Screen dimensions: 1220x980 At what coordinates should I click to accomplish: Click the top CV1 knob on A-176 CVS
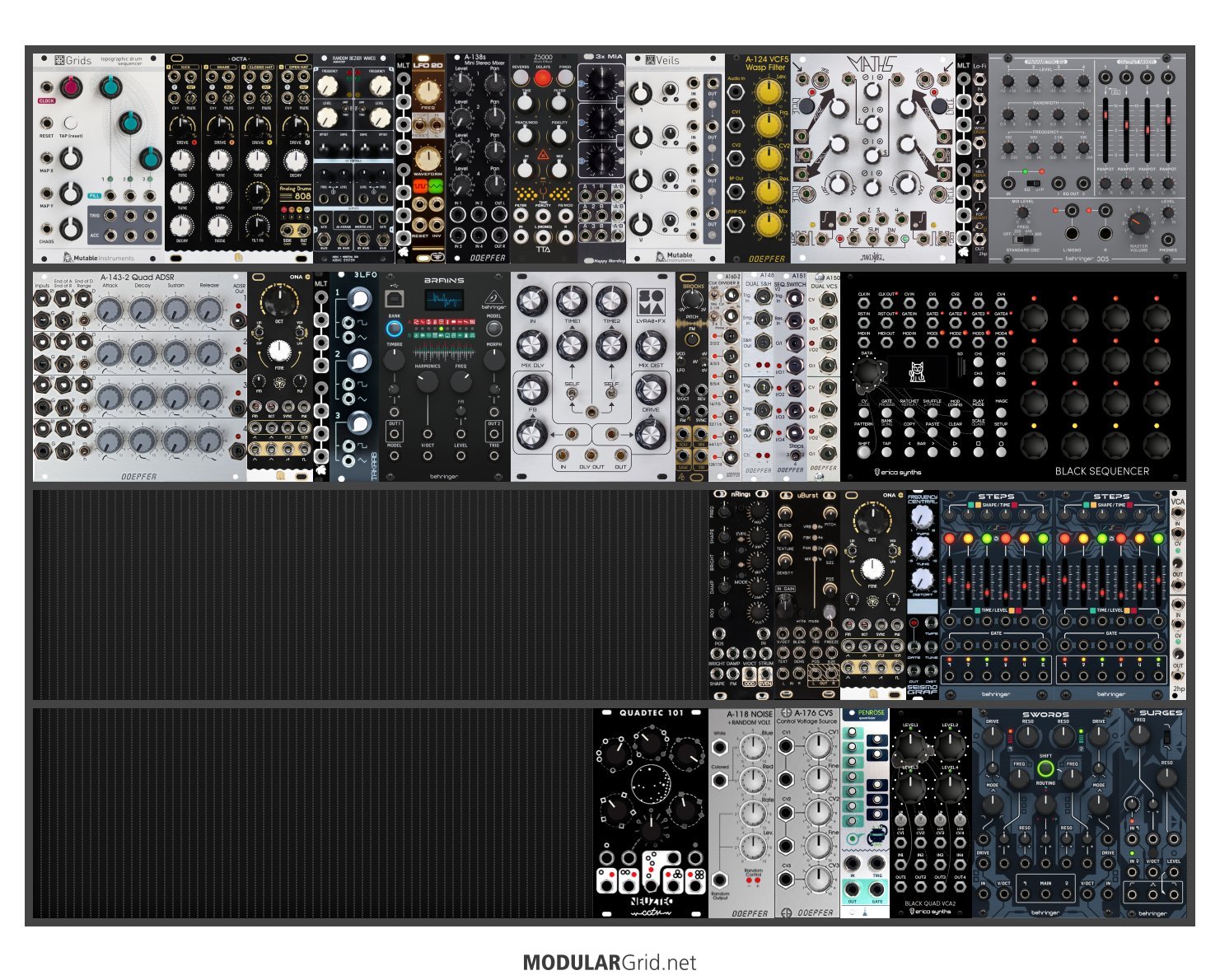click(818, 746)
